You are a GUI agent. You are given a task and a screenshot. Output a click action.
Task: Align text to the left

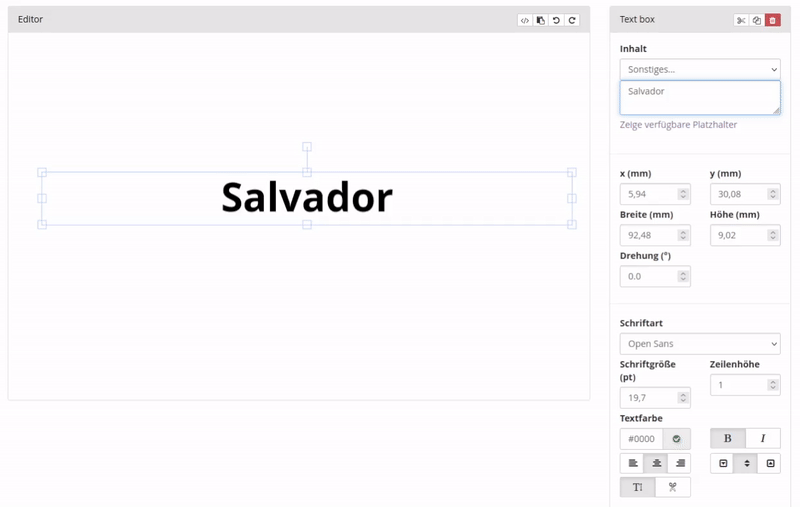pyautogui.click(x=632, y=463)
